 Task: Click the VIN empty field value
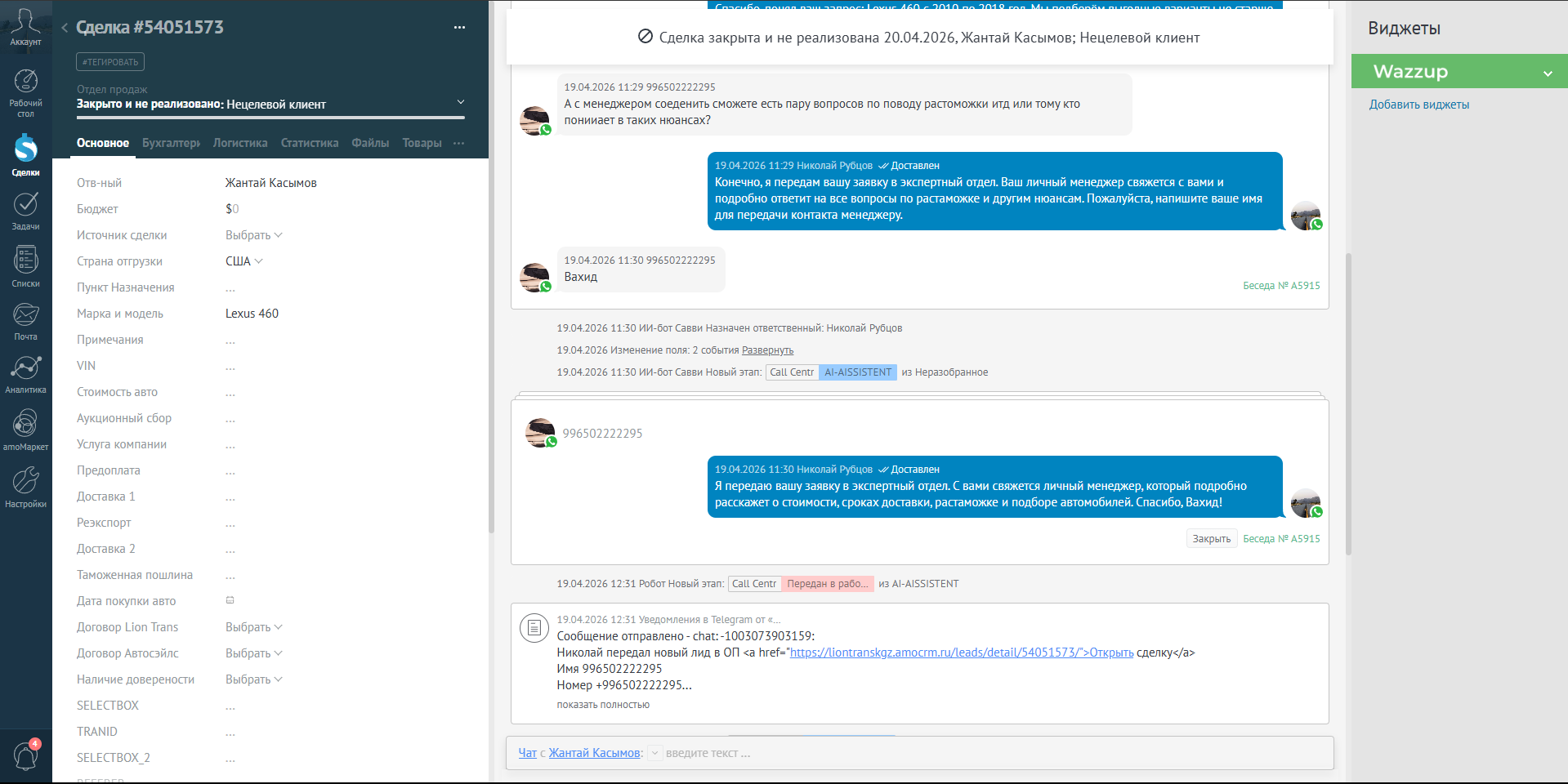pyautogui.click(x=230, y=366)
